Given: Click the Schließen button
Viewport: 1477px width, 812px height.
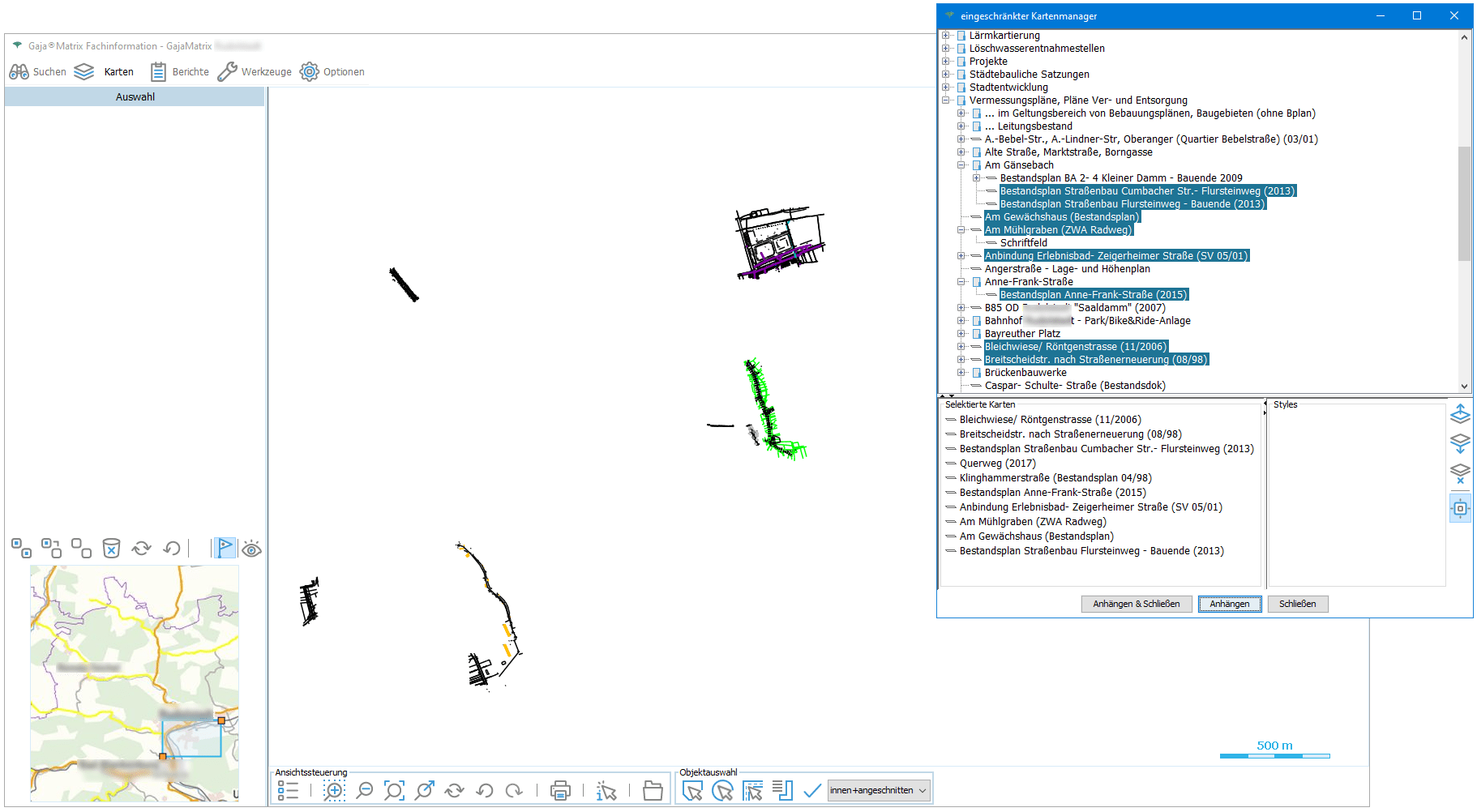Looking at the screenshot, I should [x=1297, y=604].
